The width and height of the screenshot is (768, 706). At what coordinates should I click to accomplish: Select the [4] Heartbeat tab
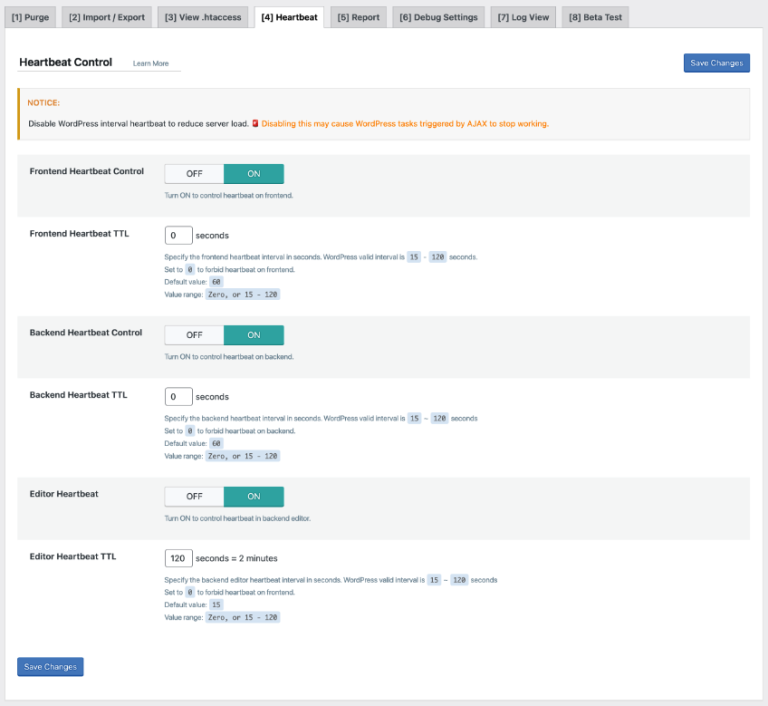click(289, 17)
